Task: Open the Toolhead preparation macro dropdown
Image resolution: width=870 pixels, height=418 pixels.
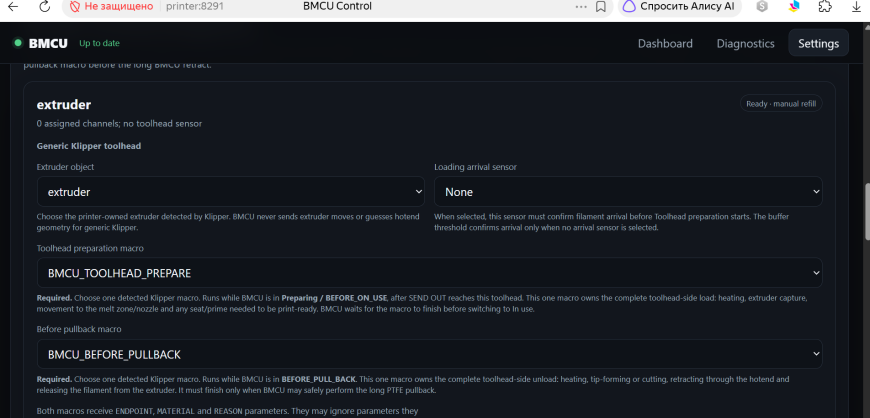Action: click(429, 273)
